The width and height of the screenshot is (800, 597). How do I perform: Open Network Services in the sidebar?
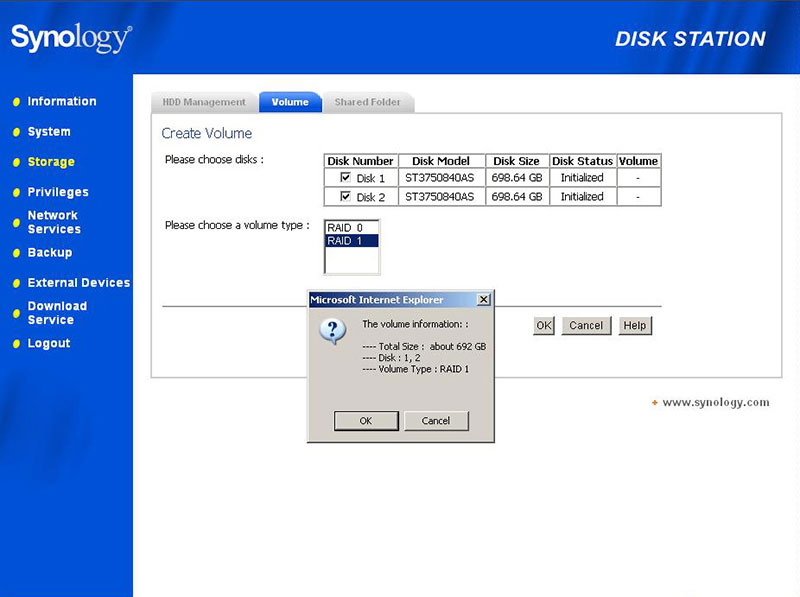[54, 222]
